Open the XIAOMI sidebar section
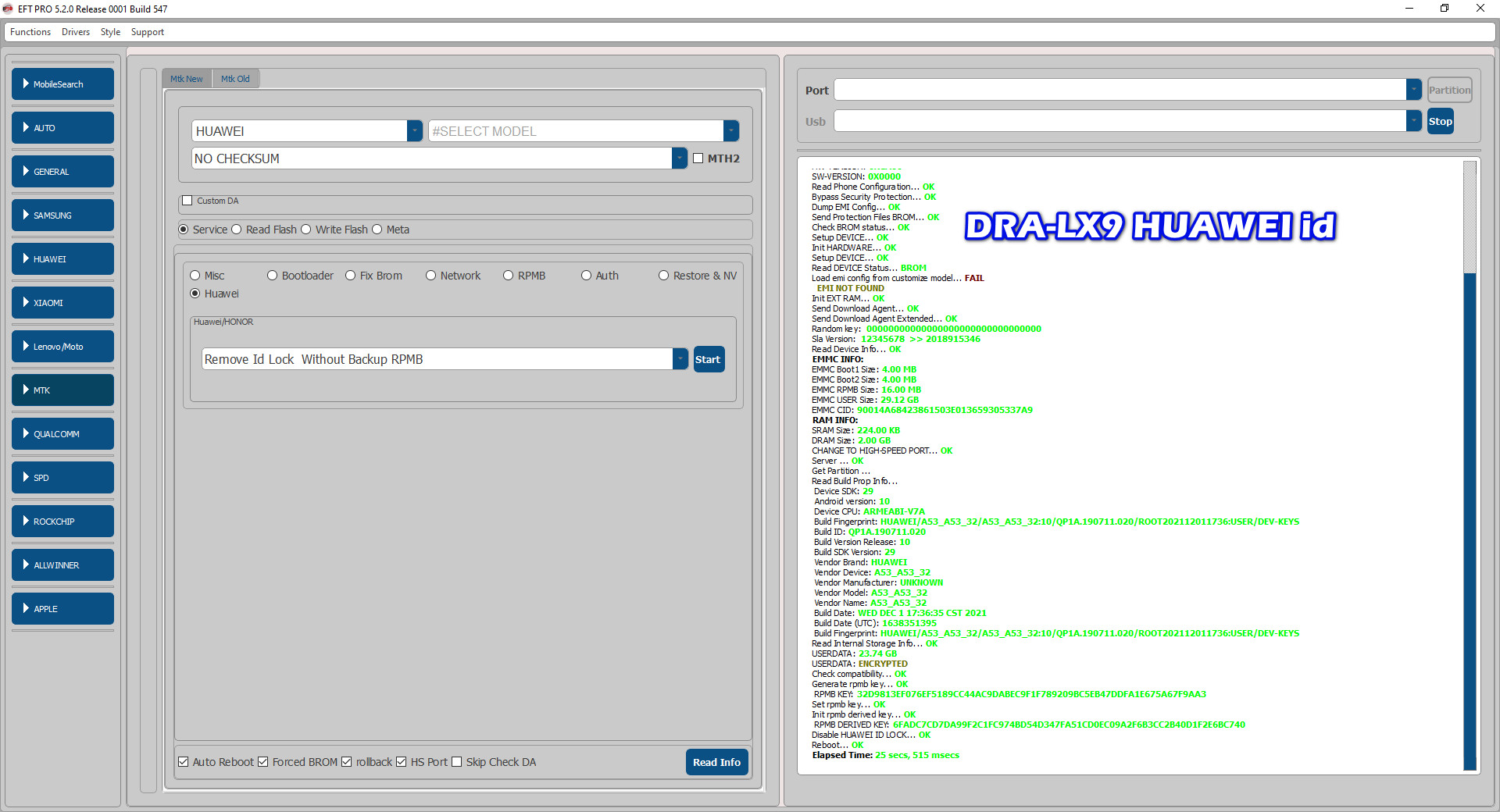Screen dimensions: 1500x812 (62, 303)
